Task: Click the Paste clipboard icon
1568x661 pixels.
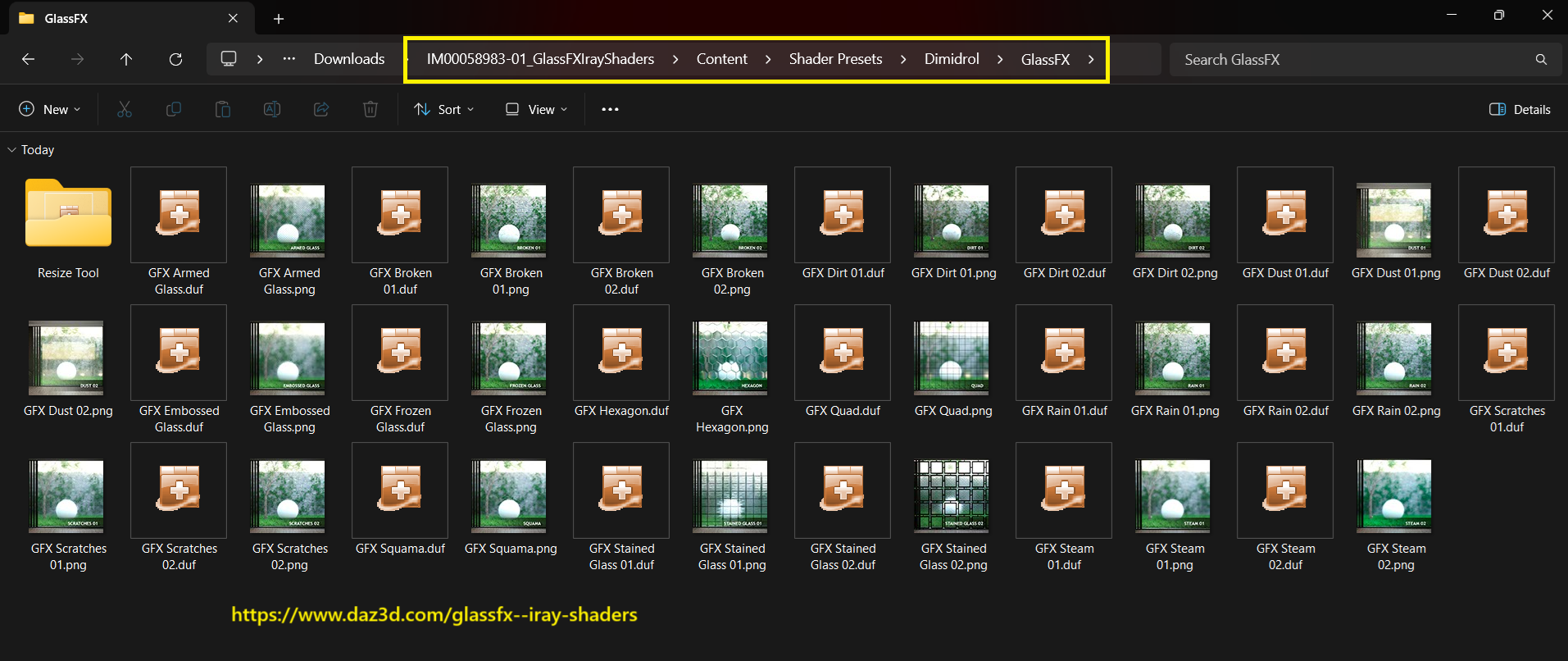Action: click(x=223, y=109)
